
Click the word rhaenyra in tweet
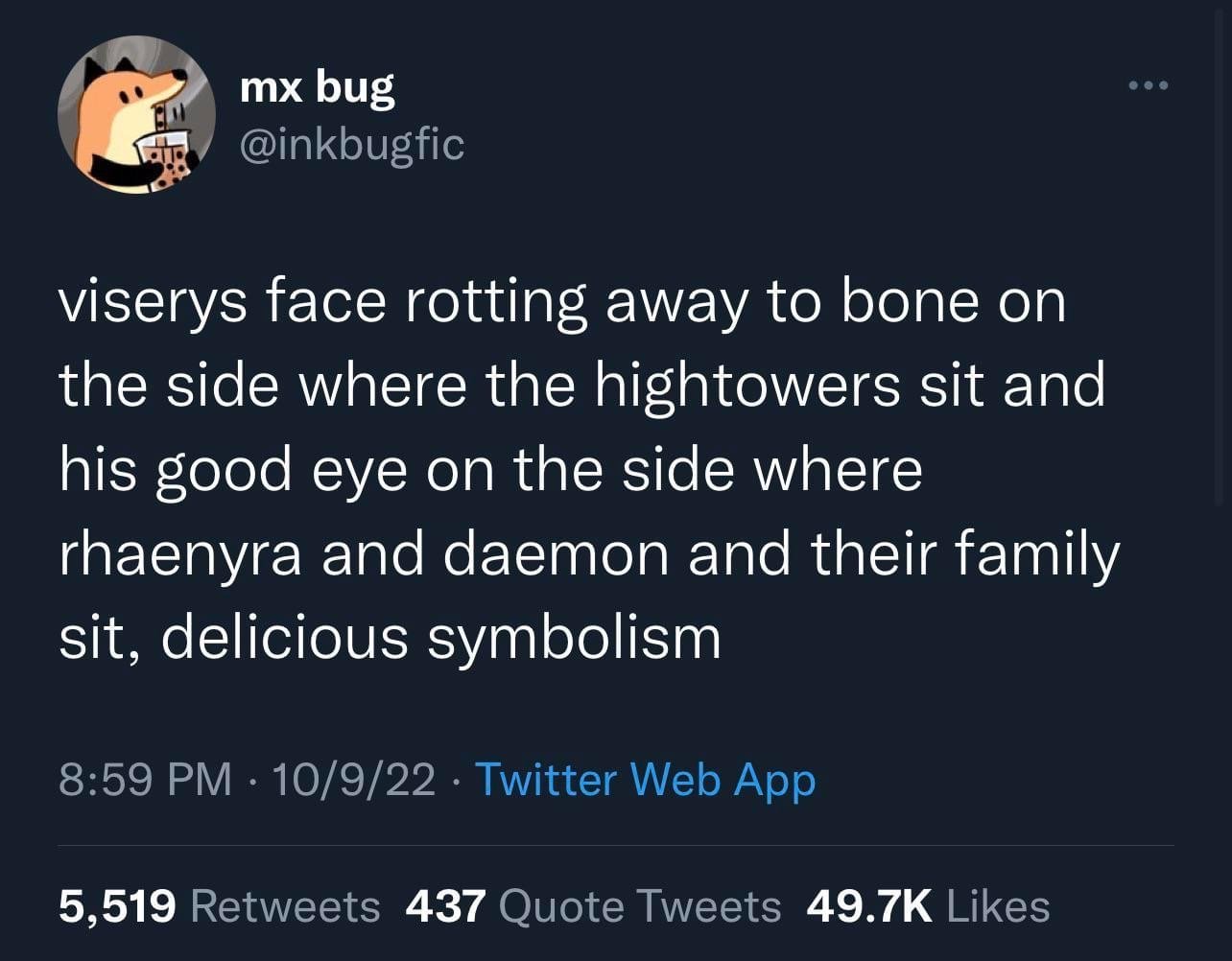(181, 556)
